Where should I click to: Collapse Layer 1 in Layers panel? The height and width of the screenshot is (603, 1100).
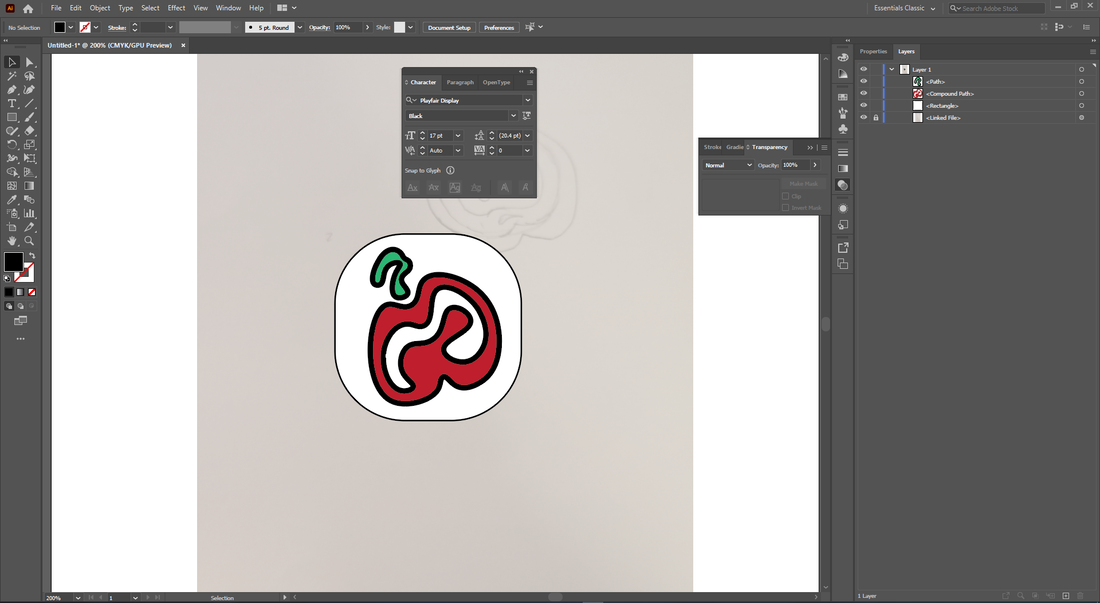[x=892, y=69]
